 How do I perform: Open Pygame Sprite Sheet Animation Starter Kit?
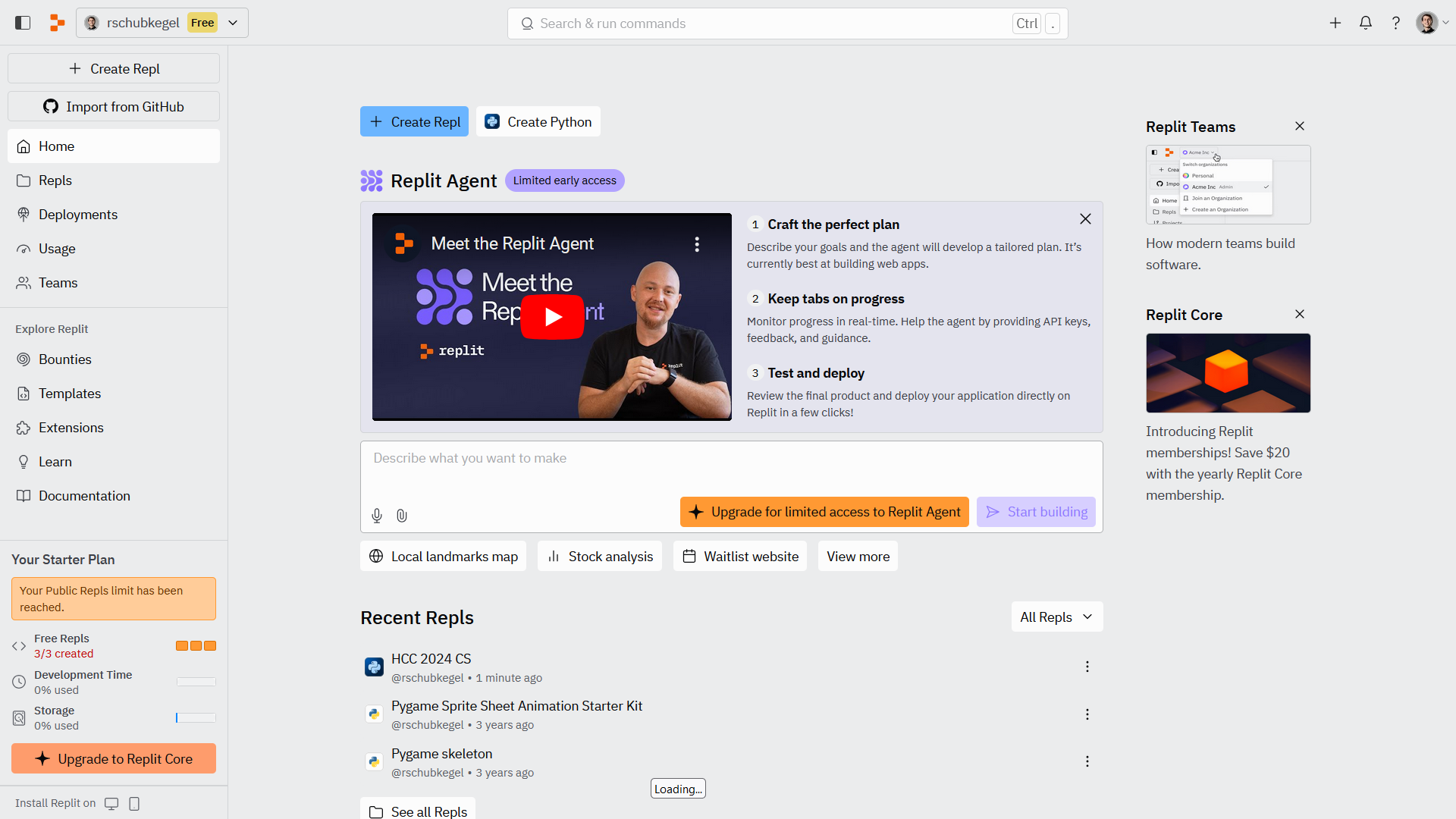coord(516,706)
